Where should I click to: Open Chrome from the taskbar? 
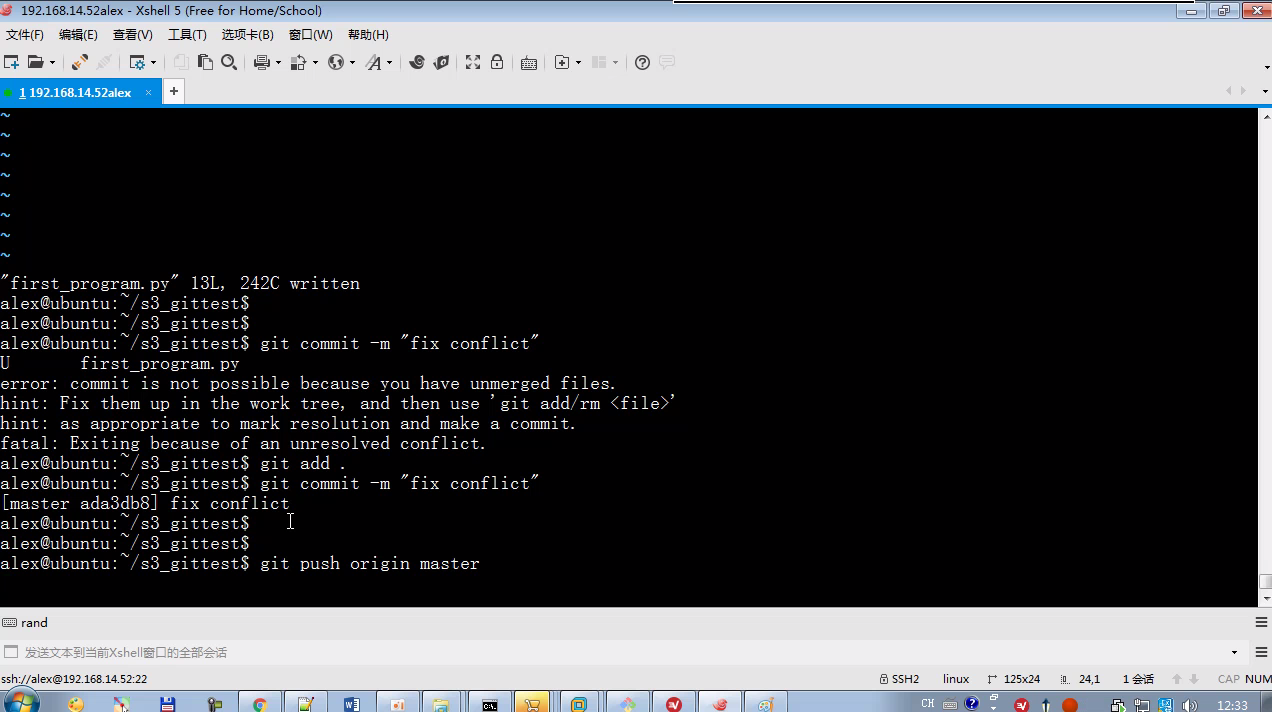[260, 703]
